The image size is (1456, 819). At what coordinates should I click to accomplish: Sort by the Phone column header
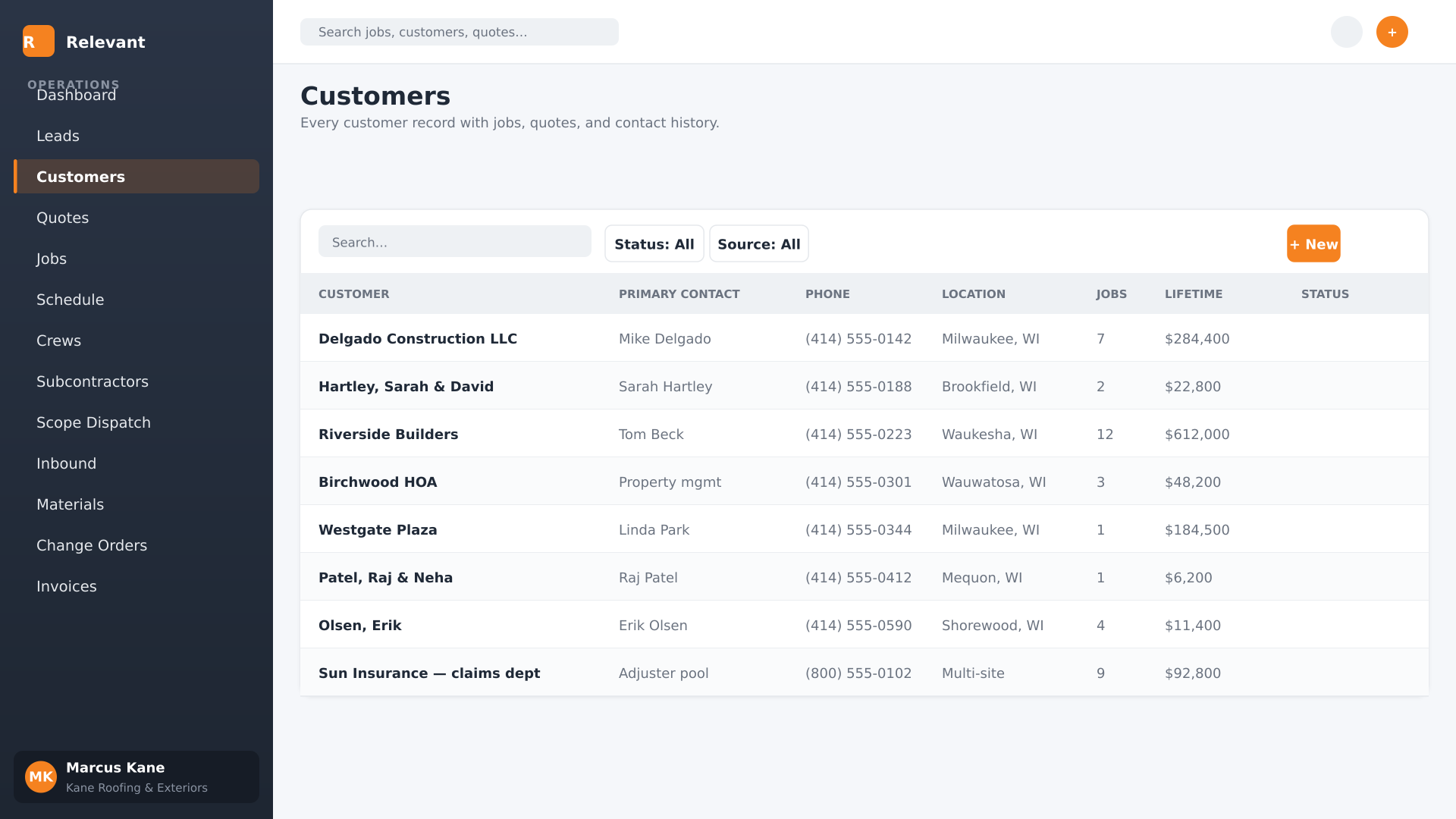827,294
